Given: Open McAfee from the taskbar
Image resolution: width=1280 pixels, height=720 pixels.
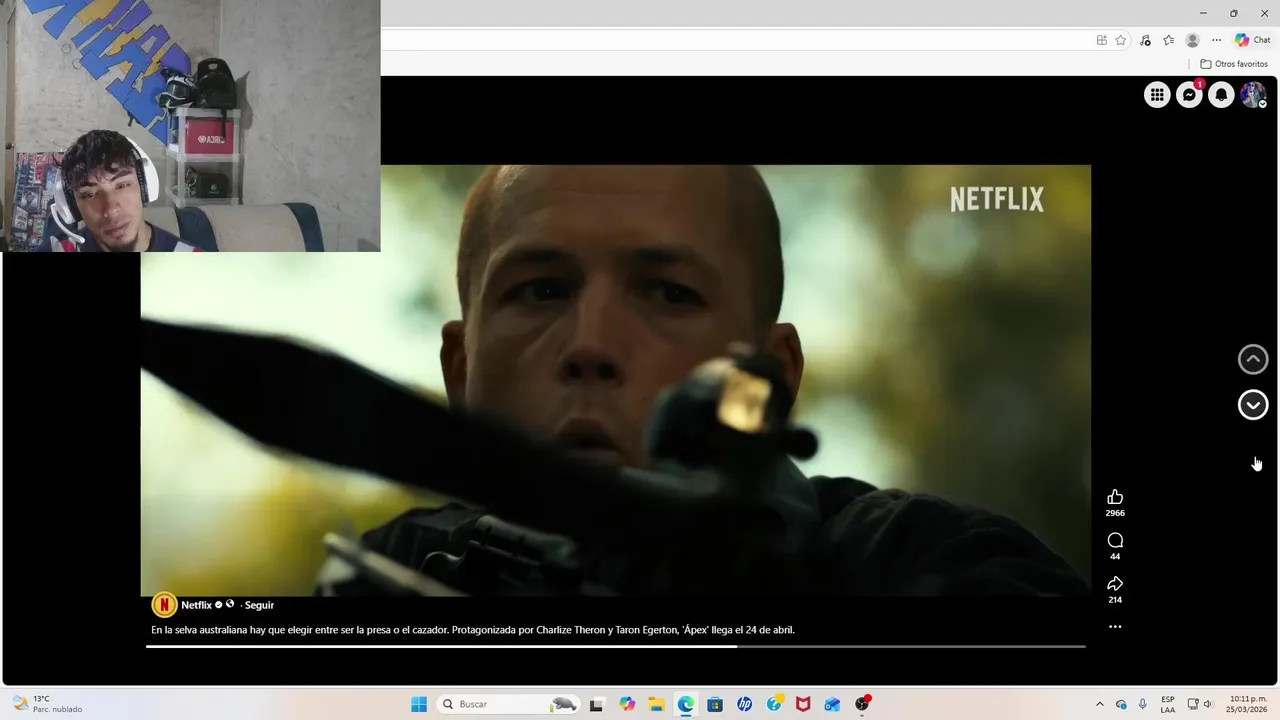Looking at the screenshot, I should (803, 704).
